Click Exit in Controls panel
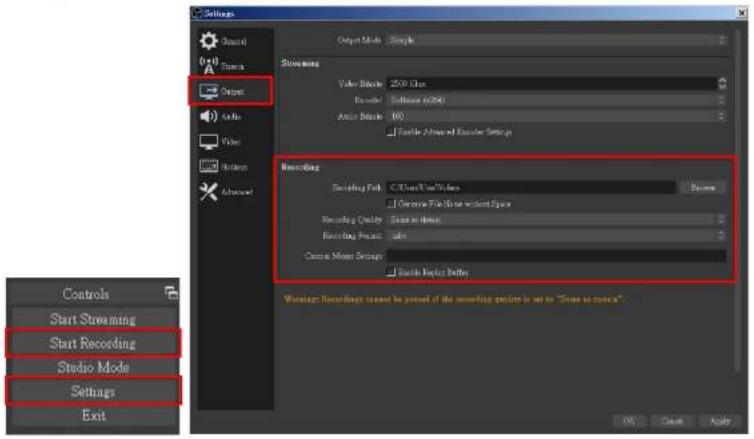The width and height of the screenshot is (754, 439). point(93,415)
